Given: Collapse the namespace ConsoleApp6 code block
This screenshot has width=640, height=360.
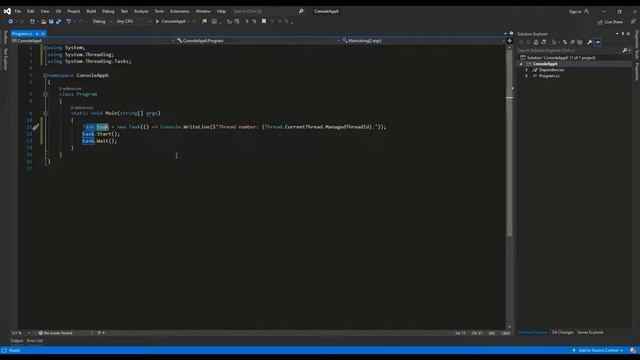Looking at the screenshot, I should click(45, 76).
